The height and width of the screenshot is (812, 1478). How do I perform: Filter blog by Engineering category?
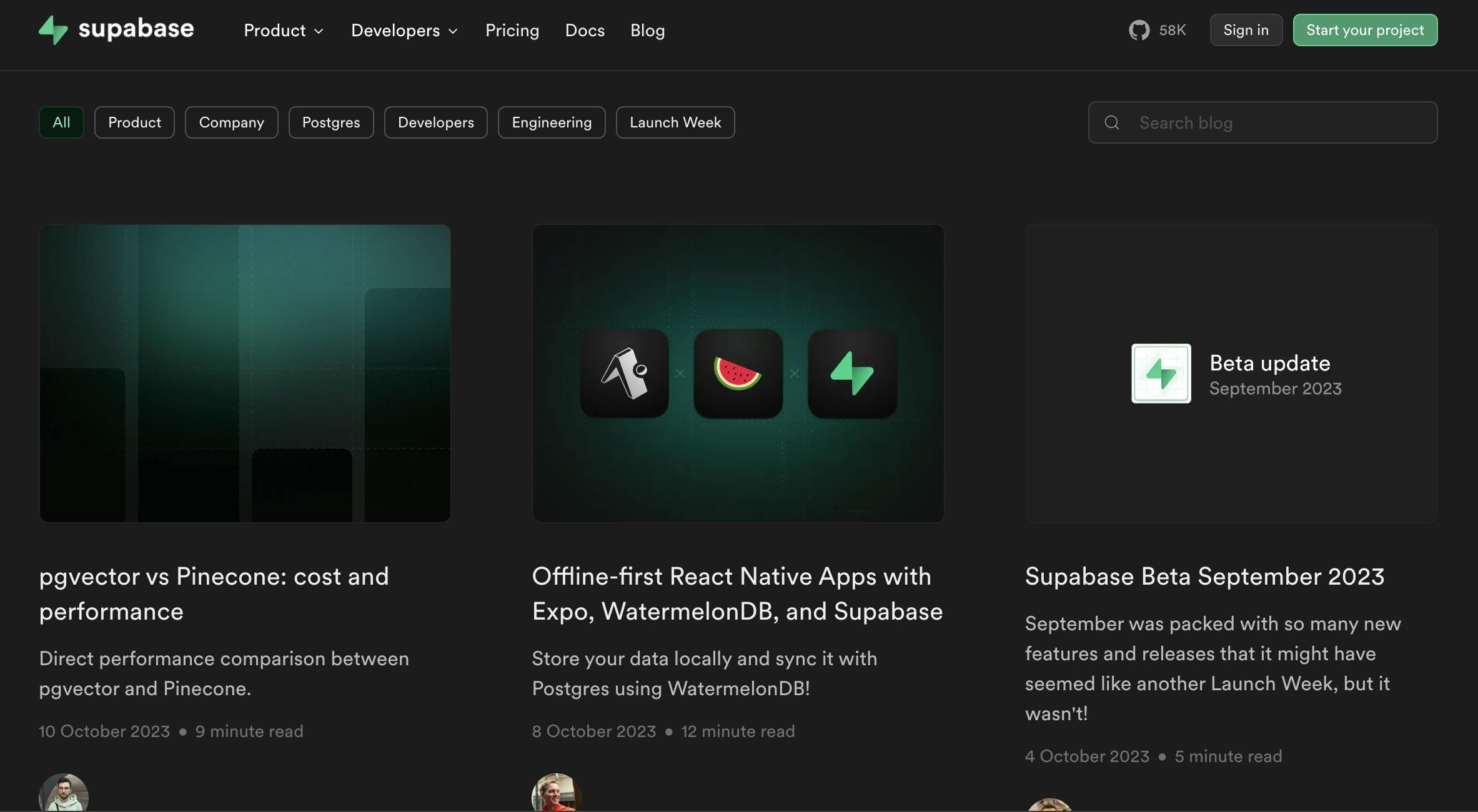(551, 122)
